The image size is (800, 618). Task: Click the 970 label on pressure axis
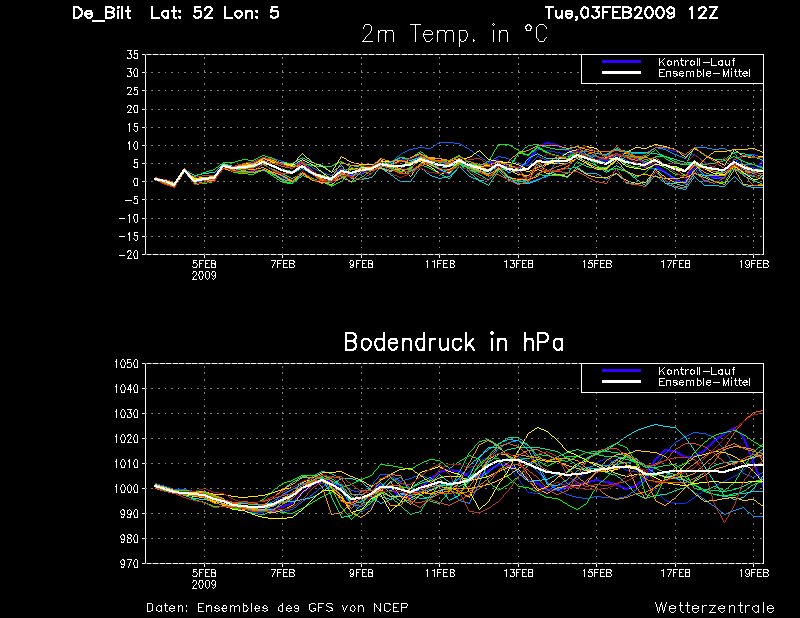click(129, 564)
